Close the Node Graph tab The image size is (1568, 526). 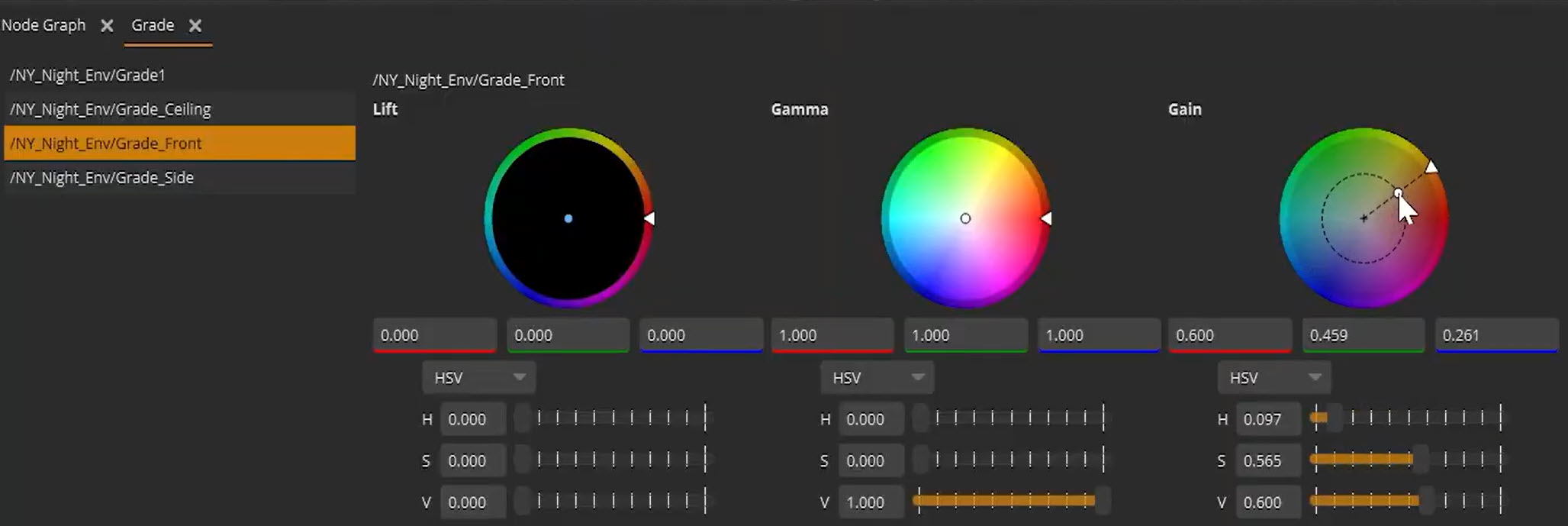[107, 26]
